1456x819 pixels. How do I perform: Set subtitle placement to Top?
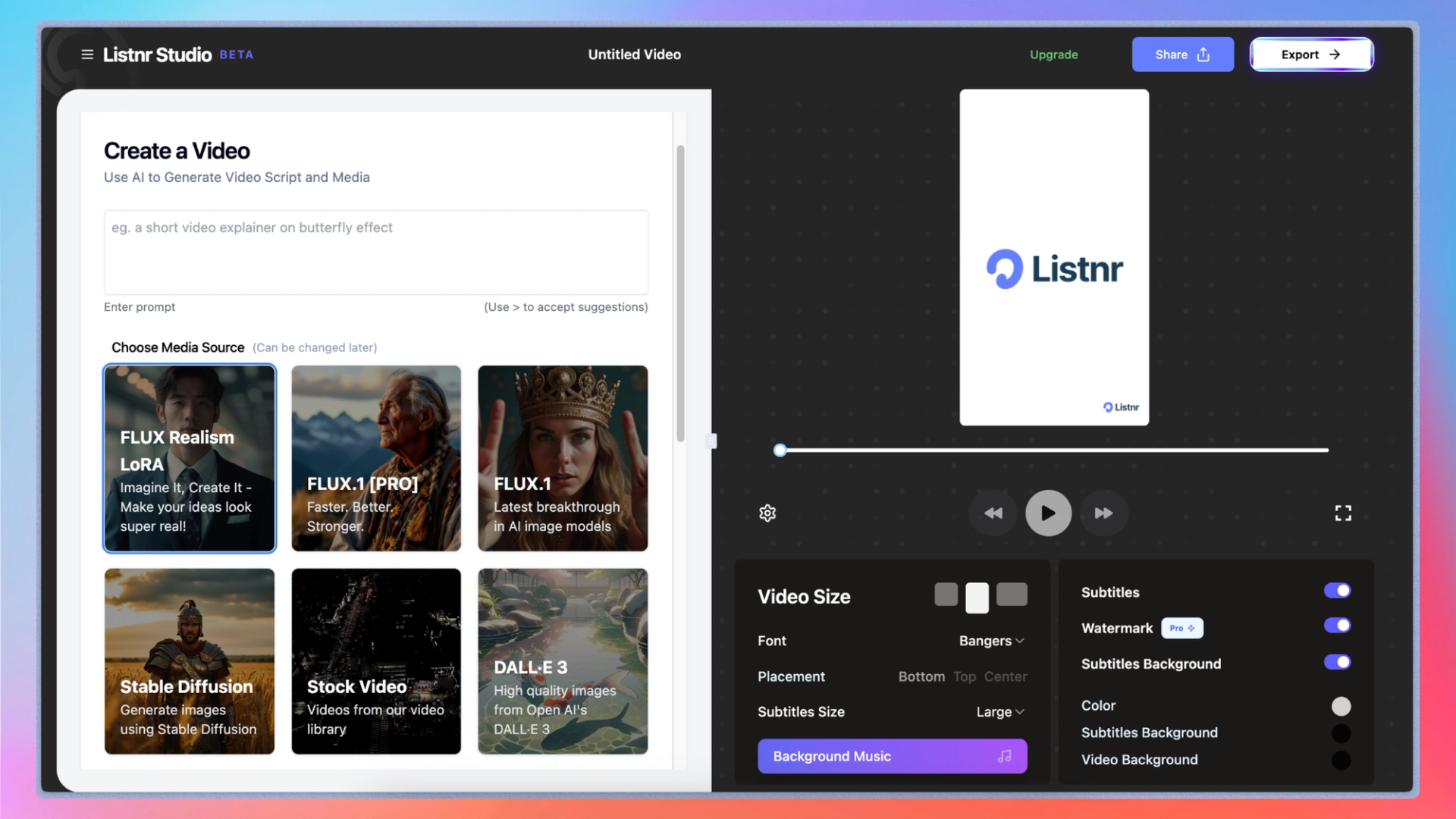965,676
